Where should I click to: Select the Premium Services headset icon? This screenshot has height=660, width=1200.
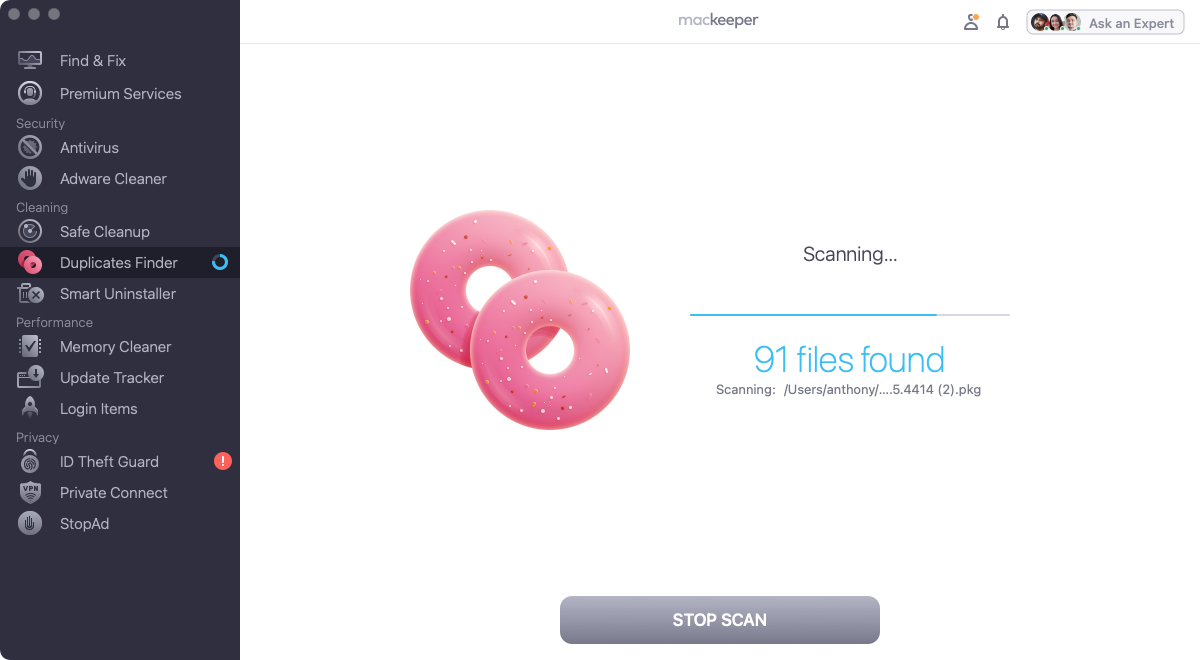coord(30,93)
